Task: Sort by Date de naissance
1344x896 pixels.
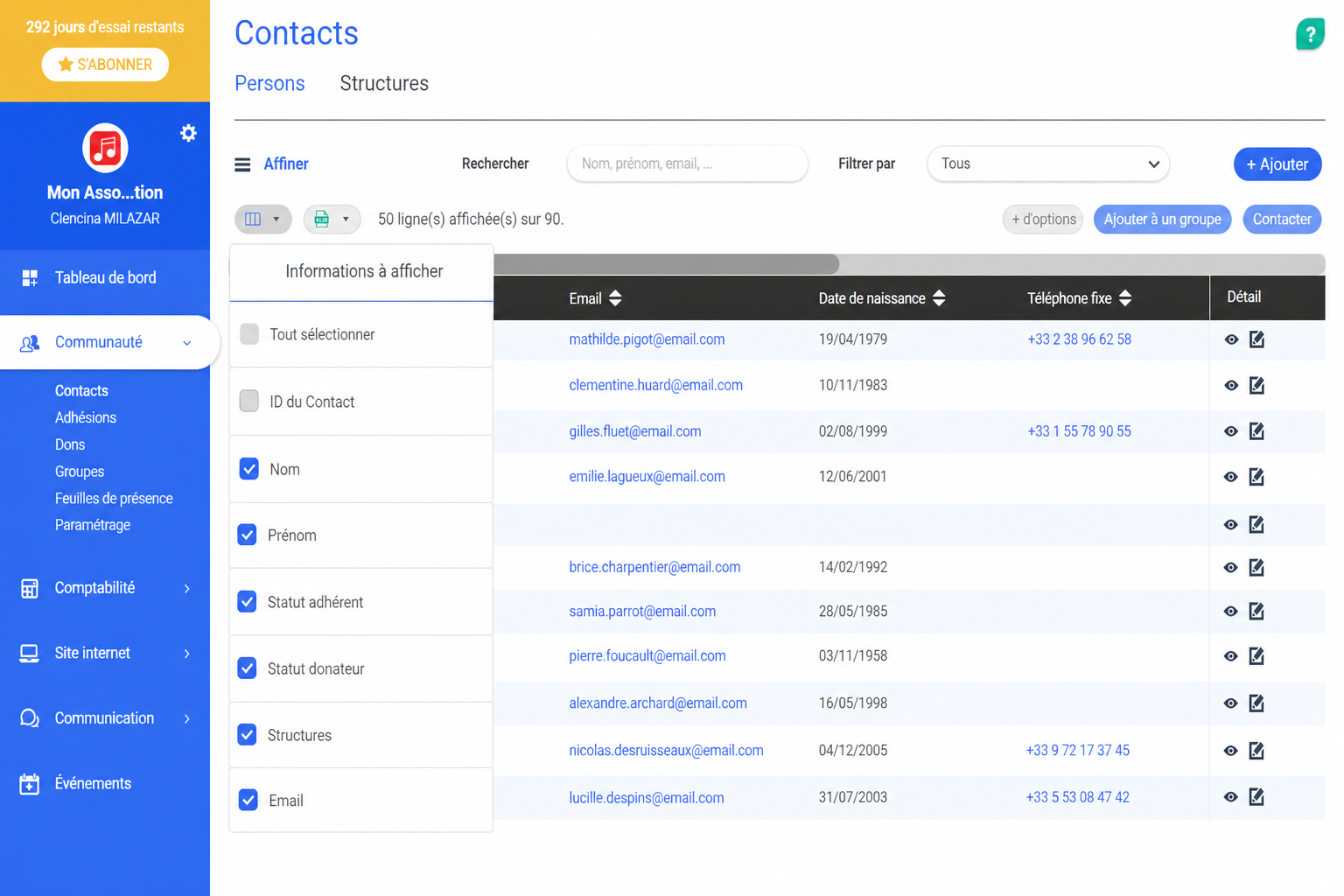Action: tap(939, 298)
